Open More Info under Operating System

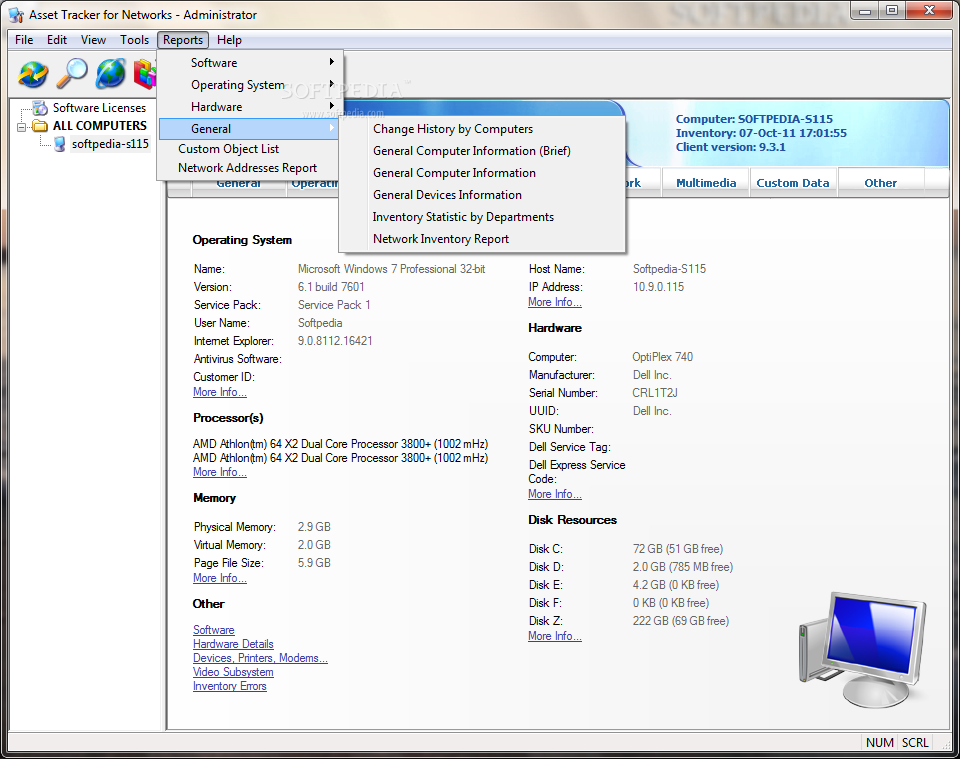[x=220, y=392]
